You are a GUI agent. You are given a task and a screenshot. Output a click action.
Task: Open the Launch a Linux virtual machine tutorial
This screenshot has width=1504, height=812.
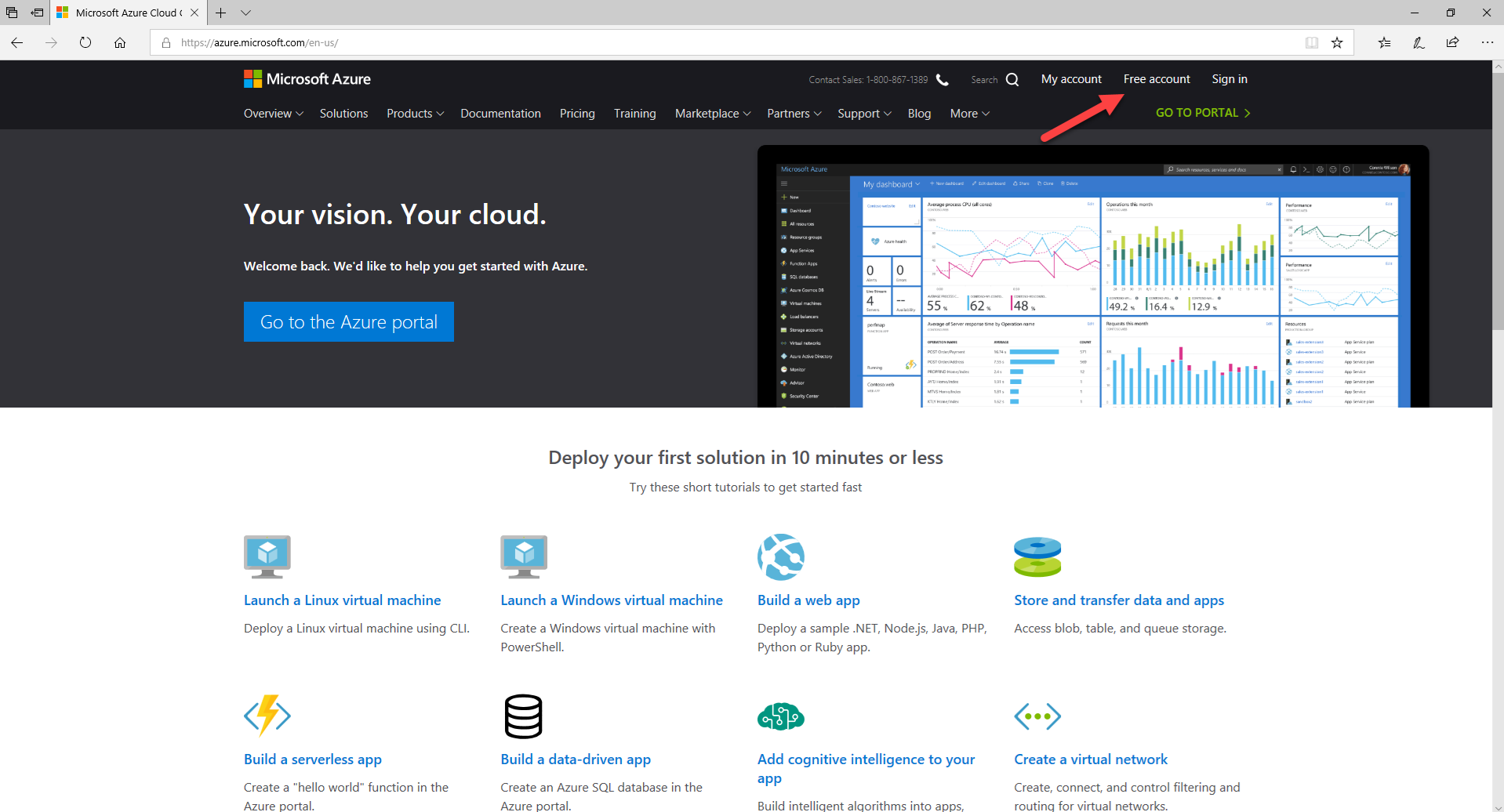tap(342, 600)
